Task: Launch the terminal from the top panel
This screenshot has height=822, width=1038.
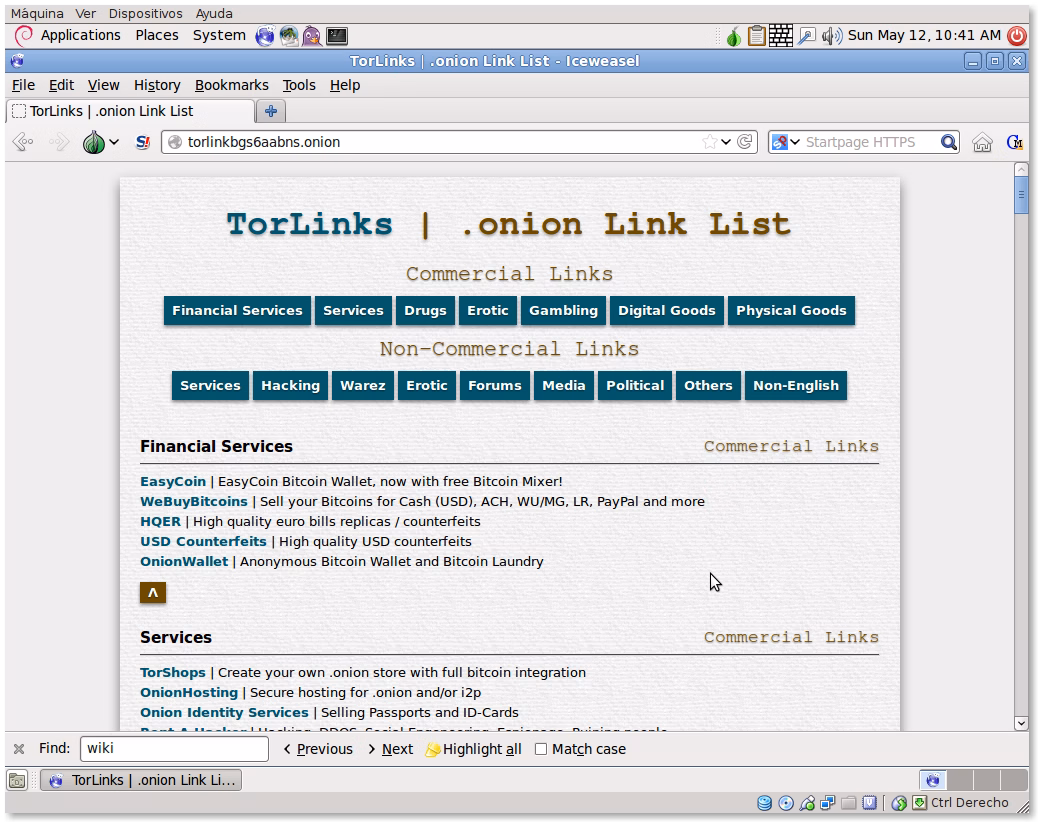Action: point(337,36)
